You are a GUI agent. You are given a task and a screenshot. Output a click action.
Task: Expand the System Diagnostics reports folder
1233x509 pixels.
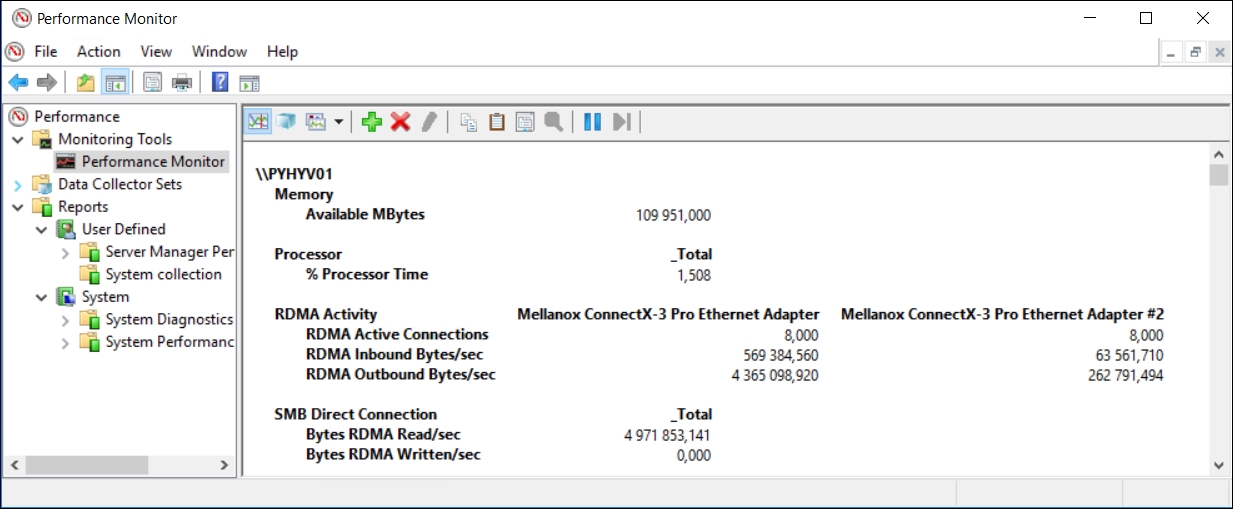[x=66, y=320]
